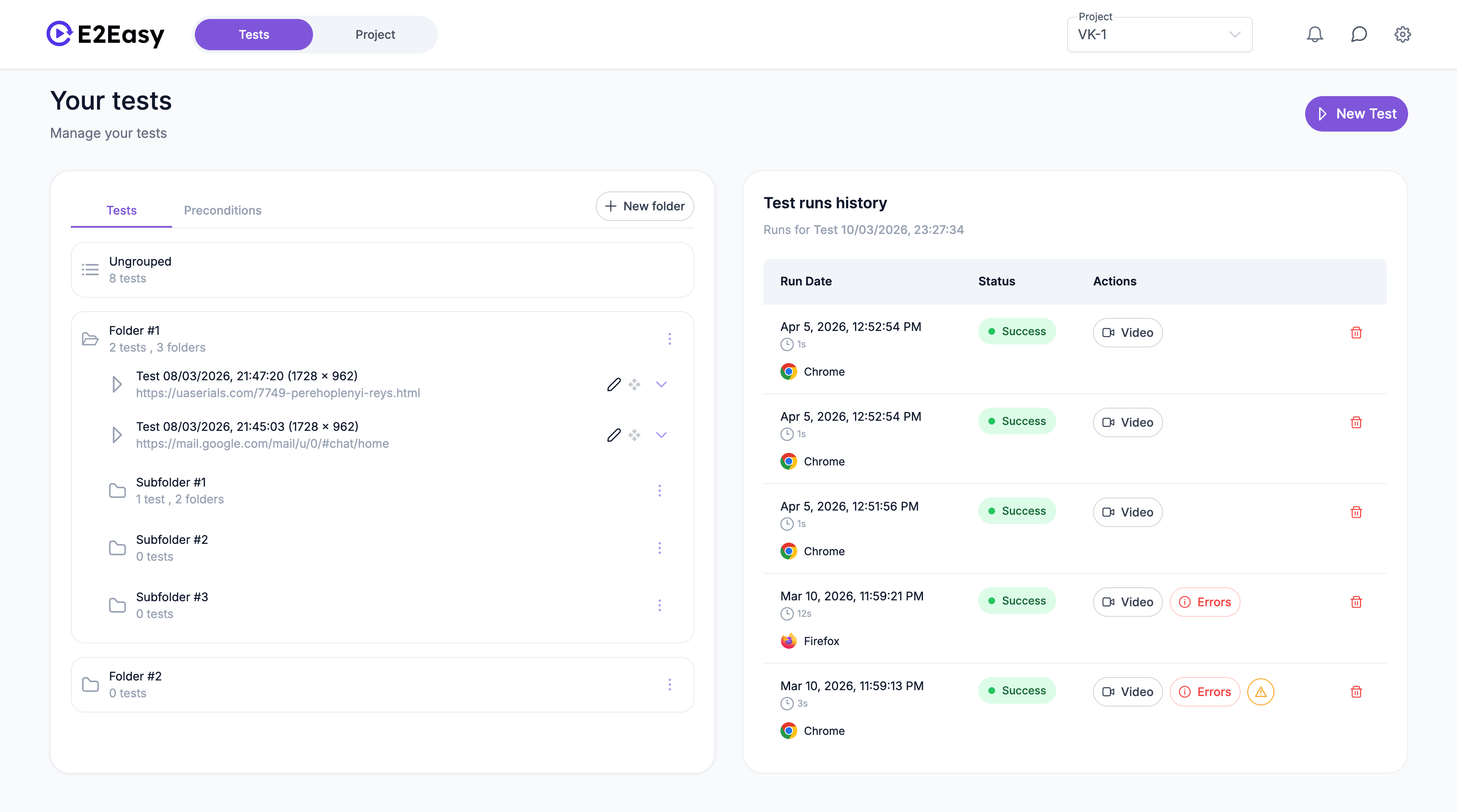View Errors for Mar 10 11:59:21 run
Screen dimensions: 1457x812
click(1205, 602)
